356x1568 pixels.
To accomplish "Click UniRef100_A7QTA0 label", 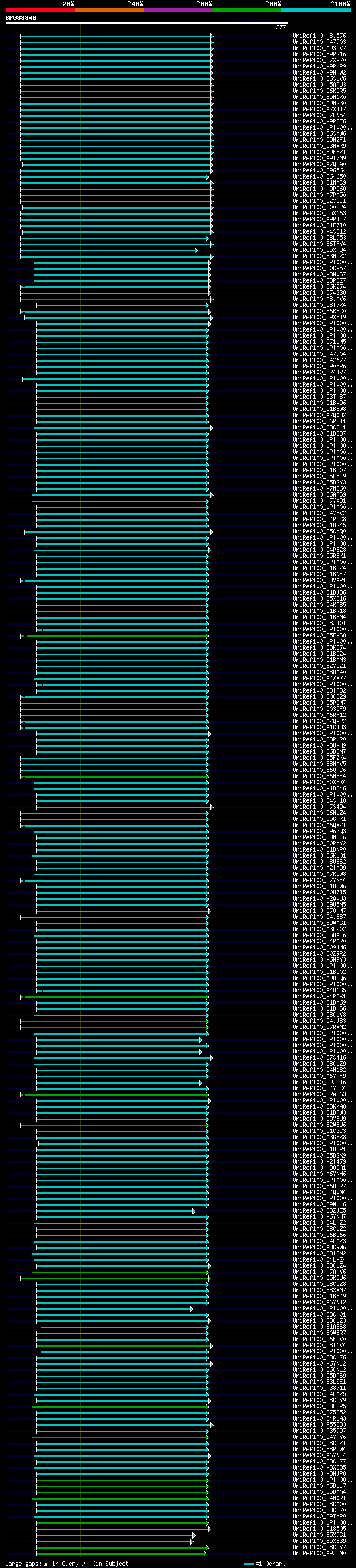I will pos(319,164).
